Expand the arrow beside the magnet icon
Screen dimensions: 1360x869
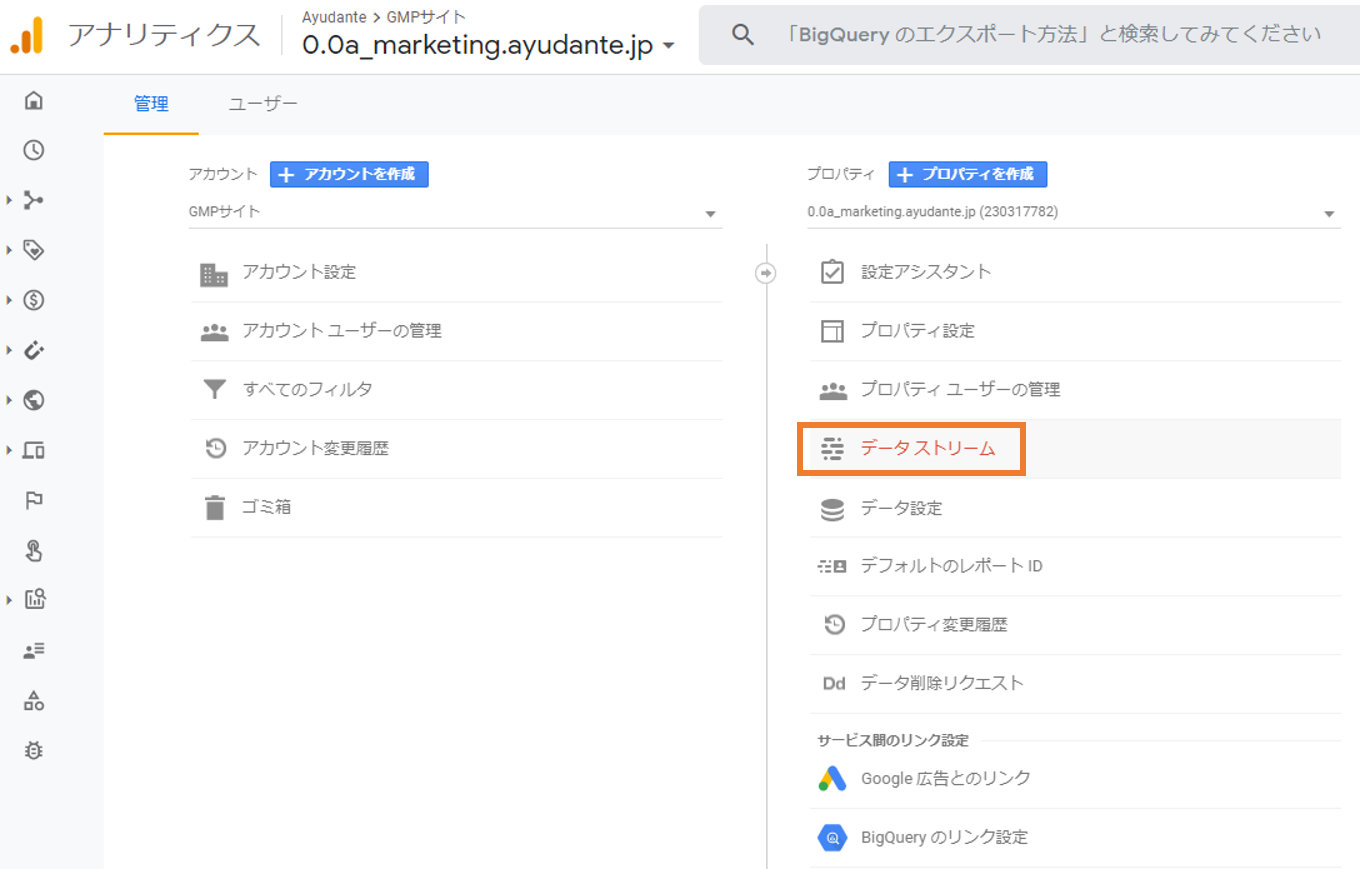(x=8, y=350)
